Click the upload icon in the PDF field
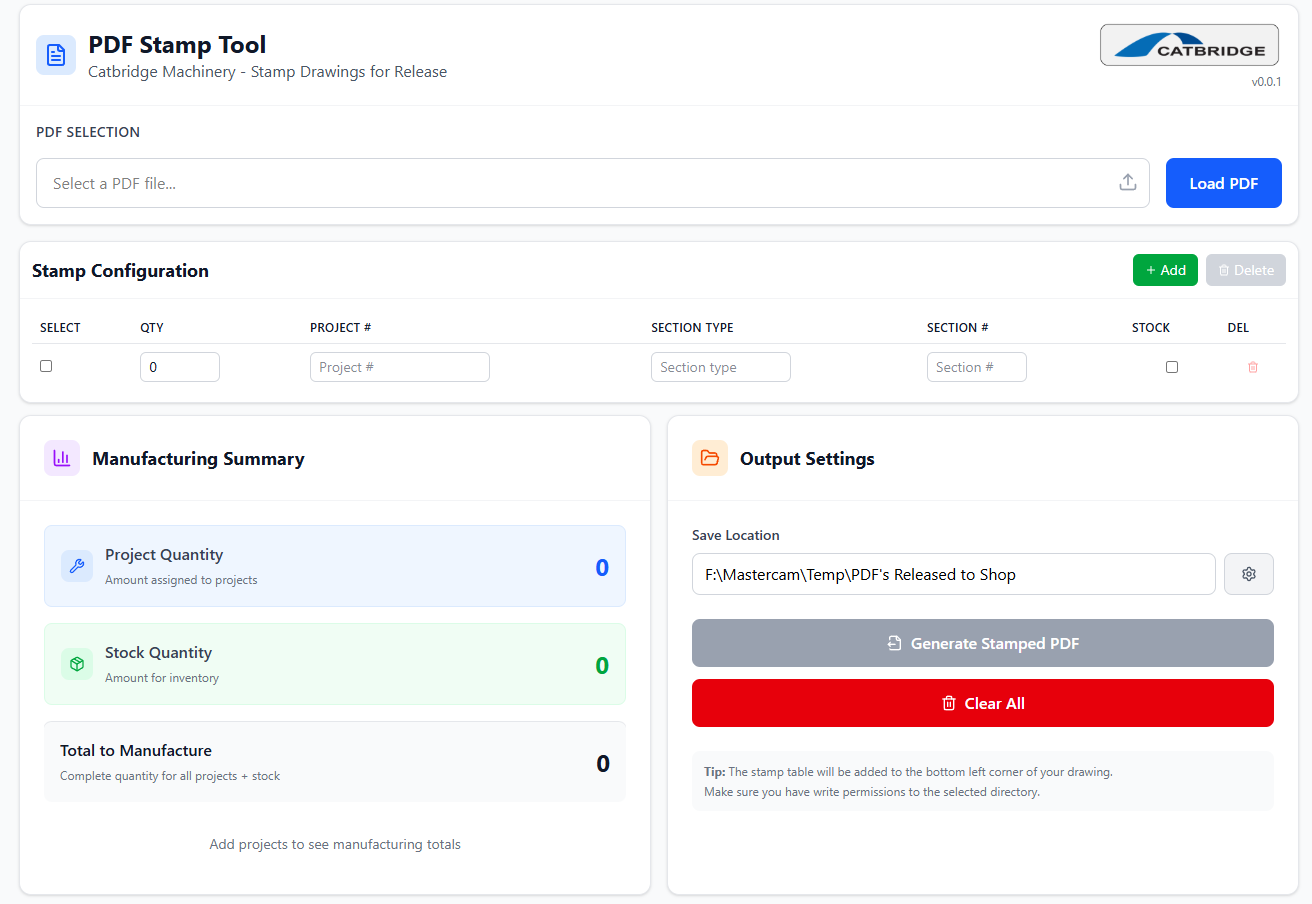This screenshot has width=1312, height=904. tap(1128, 183)
